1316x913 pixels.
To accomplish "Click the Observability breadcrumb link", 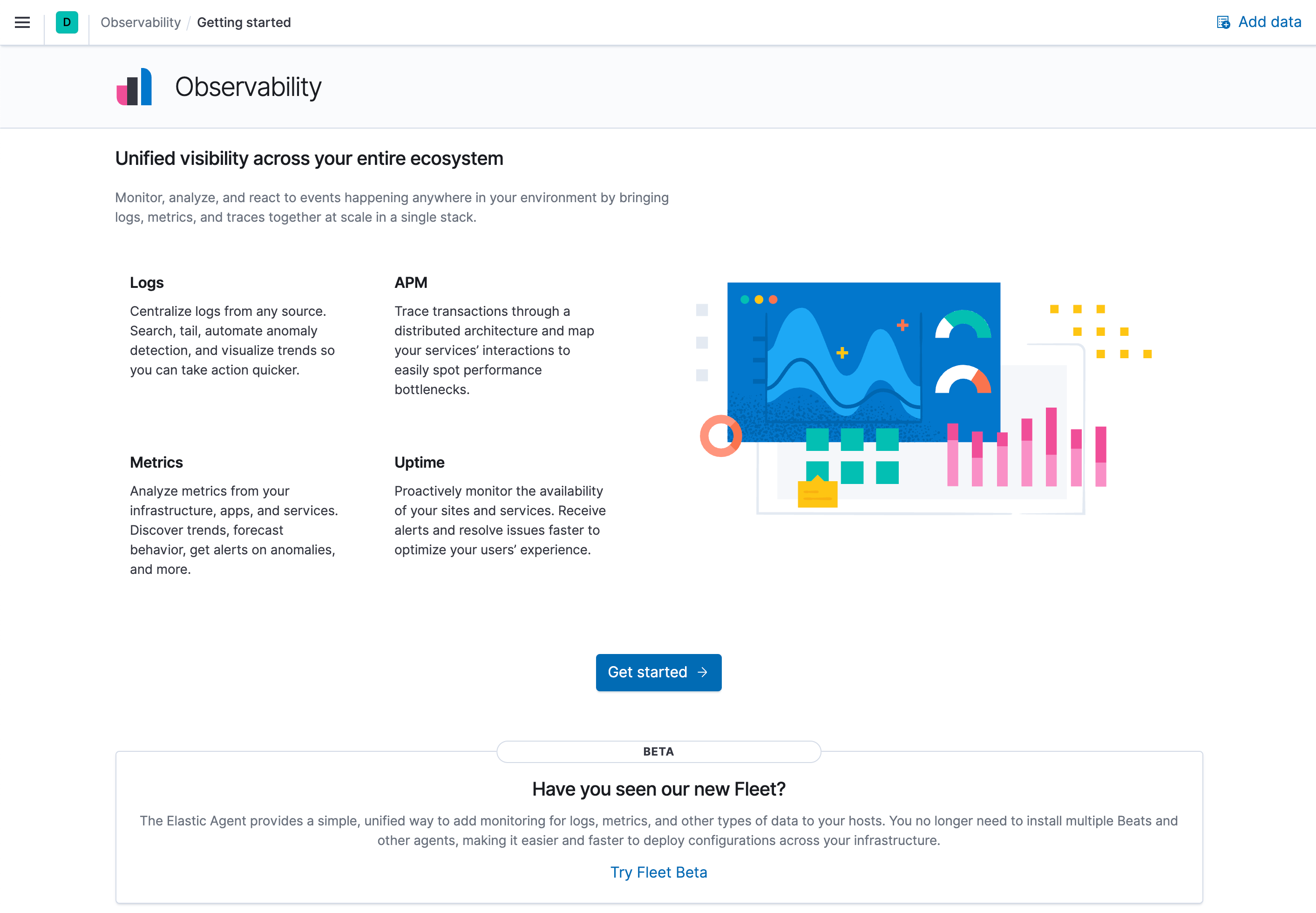I will click(x=141, y=22).
